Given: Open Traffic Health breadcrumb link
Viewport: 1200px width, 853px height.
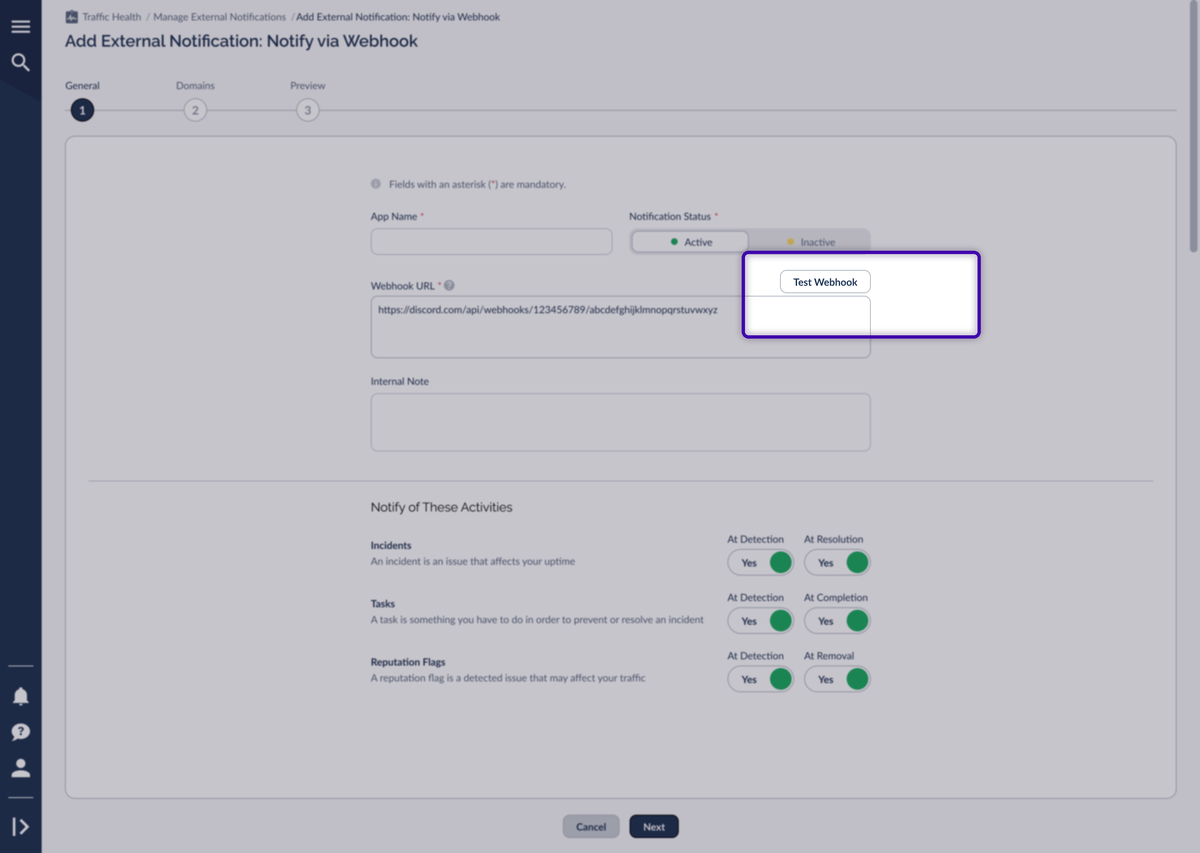Looking at the screenshot, I should coord(113,17).
